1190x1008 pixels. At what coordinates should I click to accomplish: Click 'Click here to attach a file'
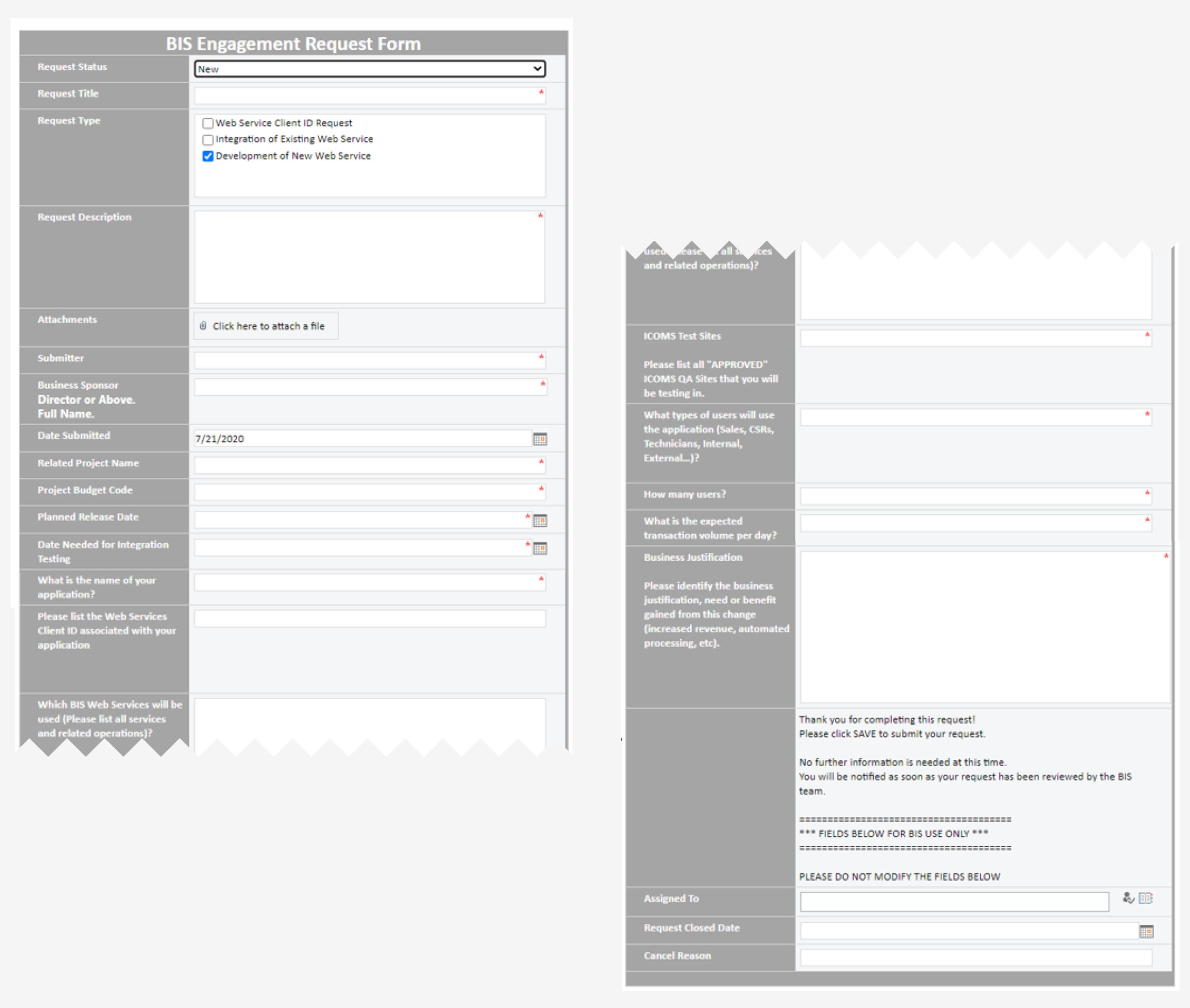coord(268,326)
